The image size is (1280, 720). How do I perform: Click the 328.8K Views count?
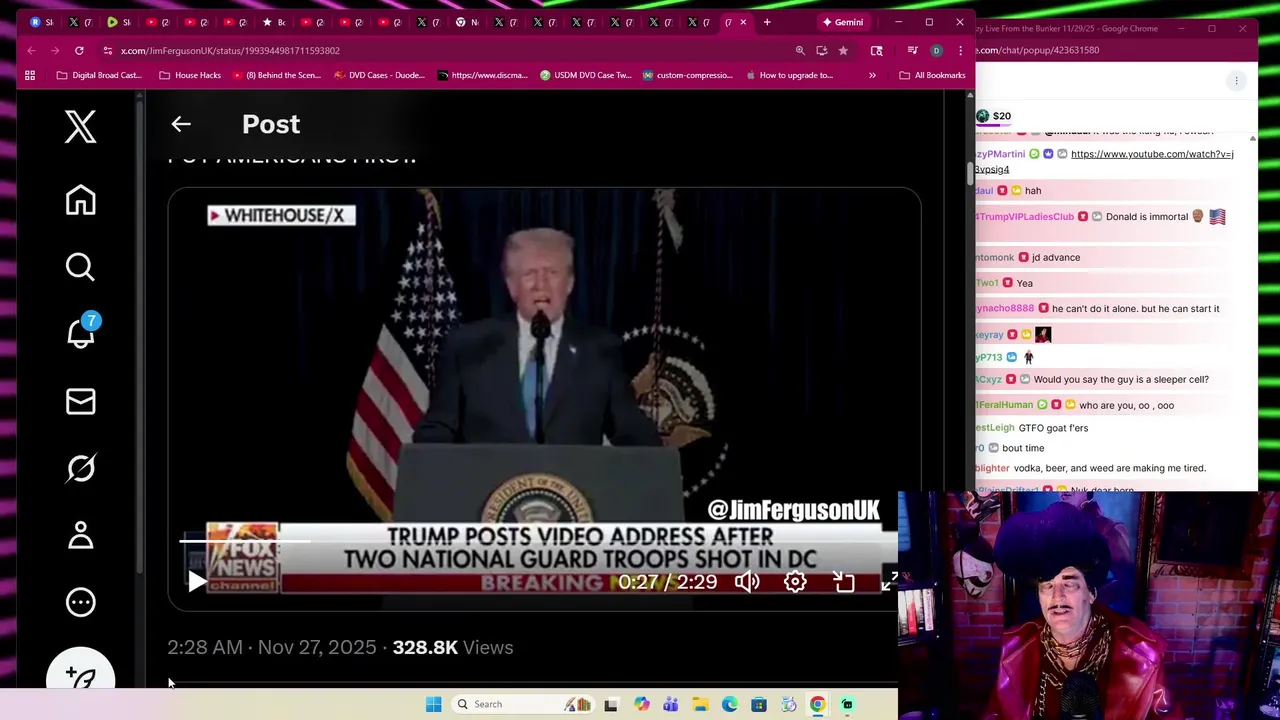[452, 647]
